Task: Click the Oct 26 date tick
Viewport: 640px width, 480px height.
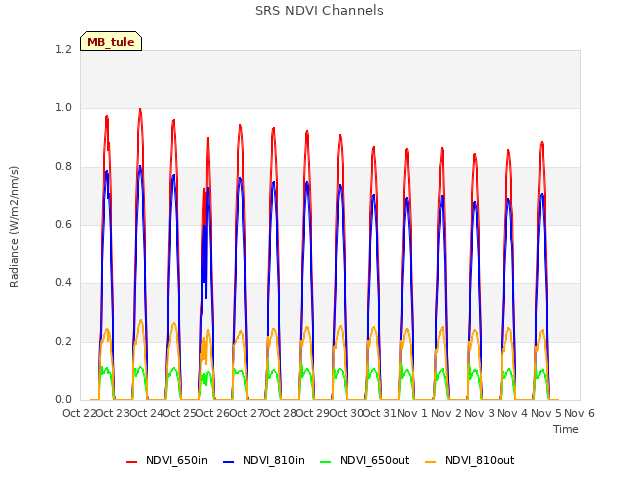Action: coord(213,413)
